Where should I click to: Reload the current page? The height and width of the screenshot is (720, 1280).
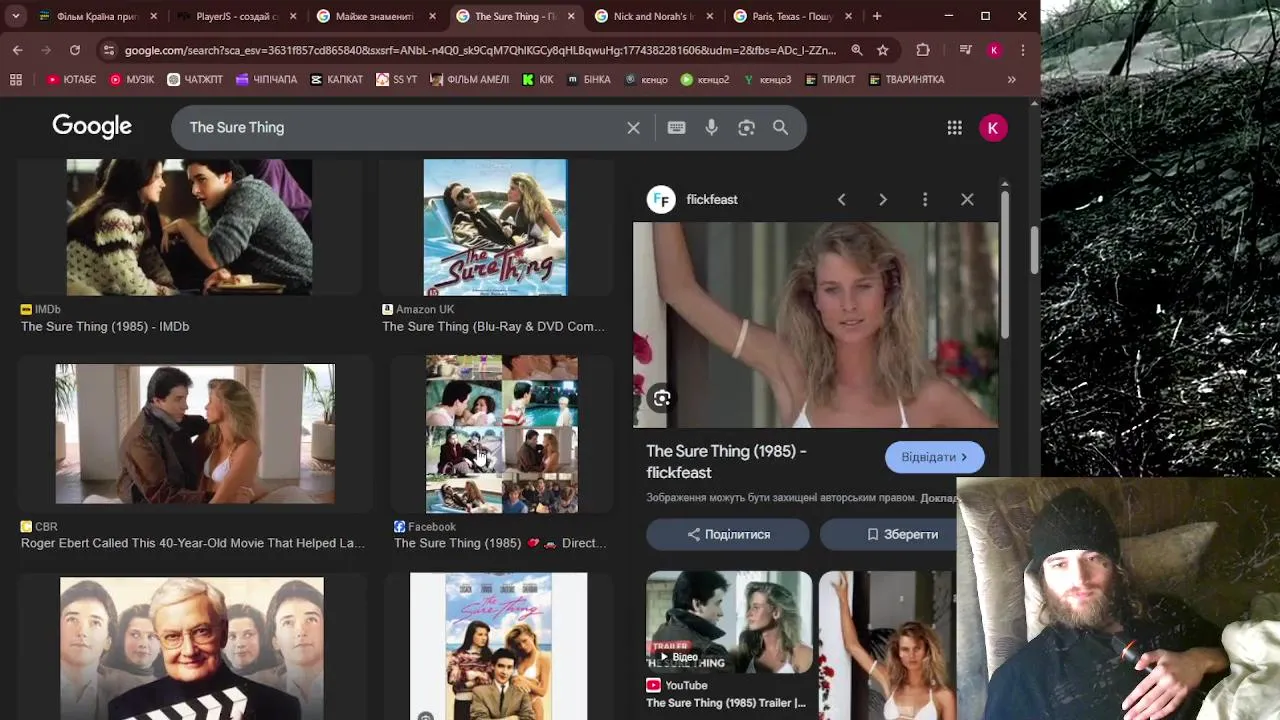click(75, 50)
